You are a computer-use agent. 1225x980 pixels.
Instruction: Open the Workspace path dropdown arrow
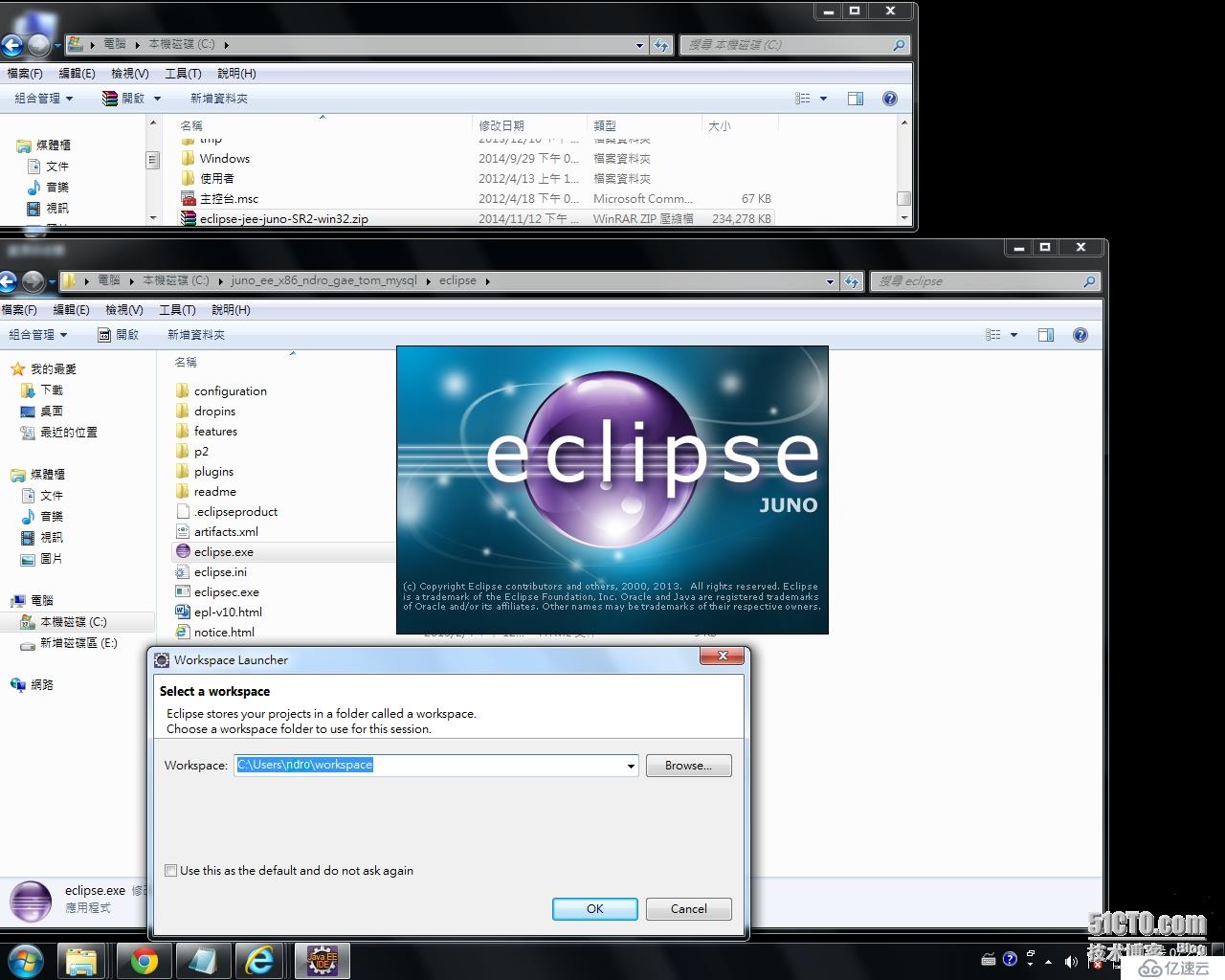(631, 766)
